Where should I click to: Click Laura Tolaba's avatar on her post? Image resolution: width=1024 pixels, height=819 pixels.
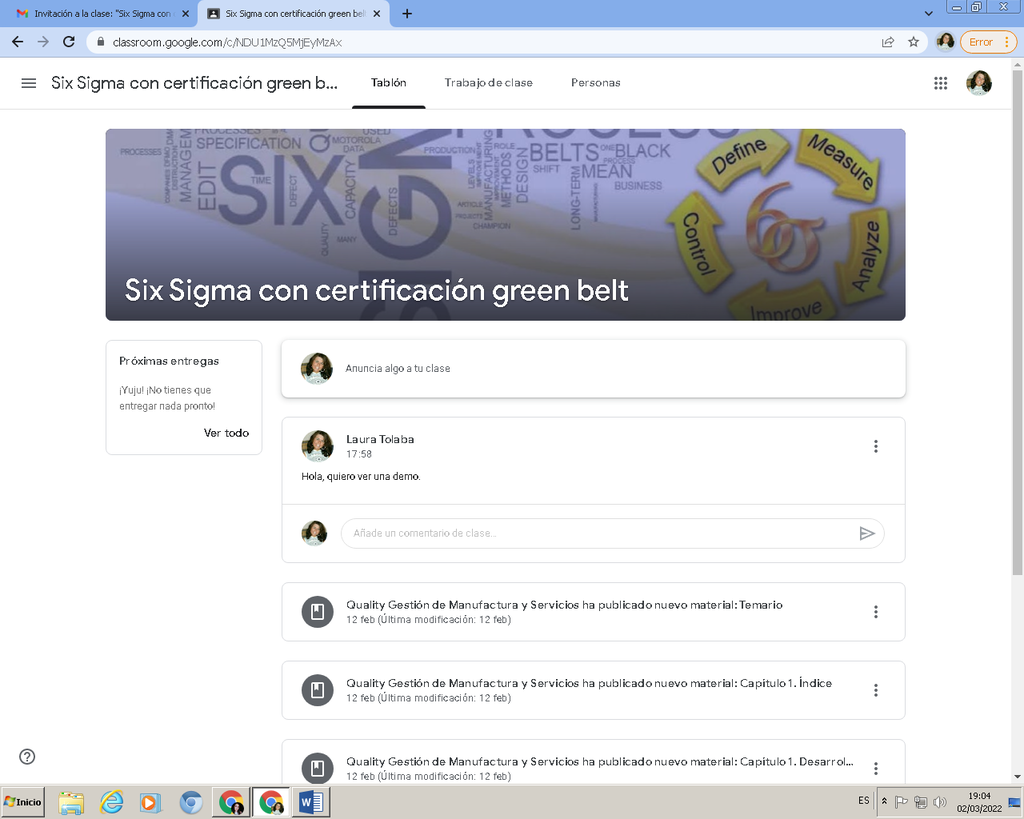pyautogui.click(x=317, y=446)
